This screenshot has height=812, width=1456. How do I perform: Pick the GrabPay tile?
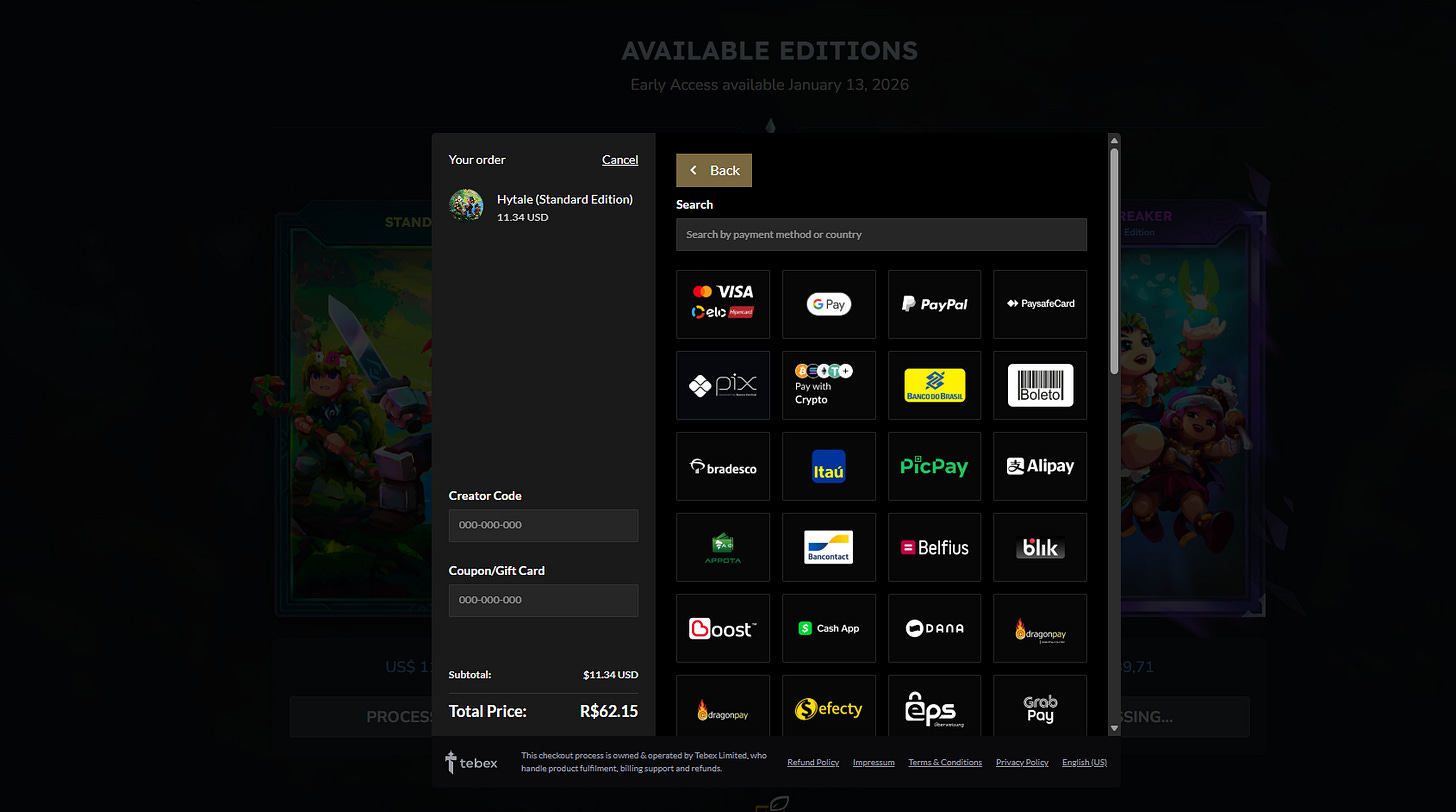point(1040,706)
